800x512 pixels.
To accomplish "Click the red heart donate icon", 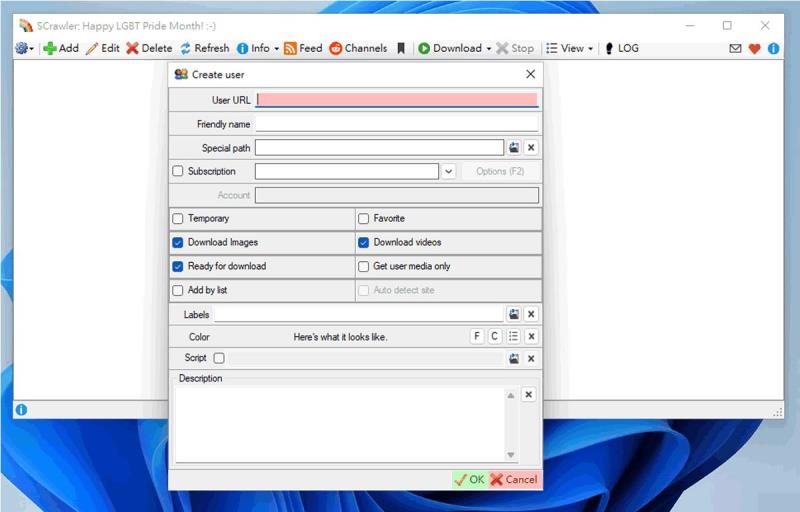I will 755,48.
